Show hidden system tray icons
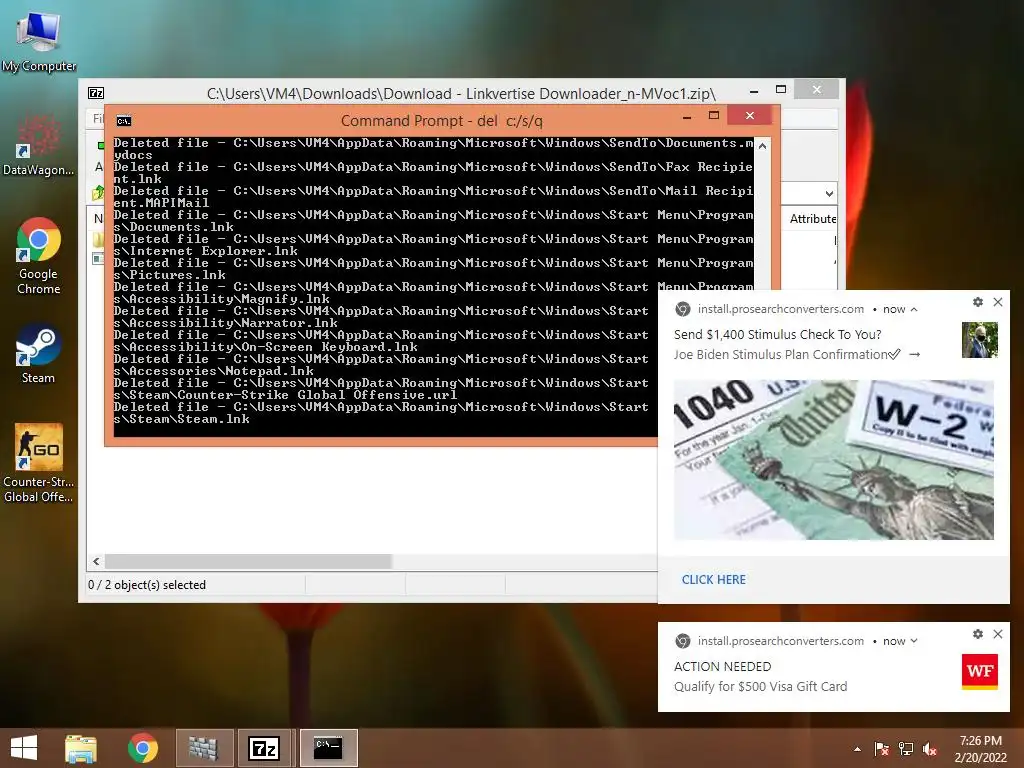 tap(857, 749)
